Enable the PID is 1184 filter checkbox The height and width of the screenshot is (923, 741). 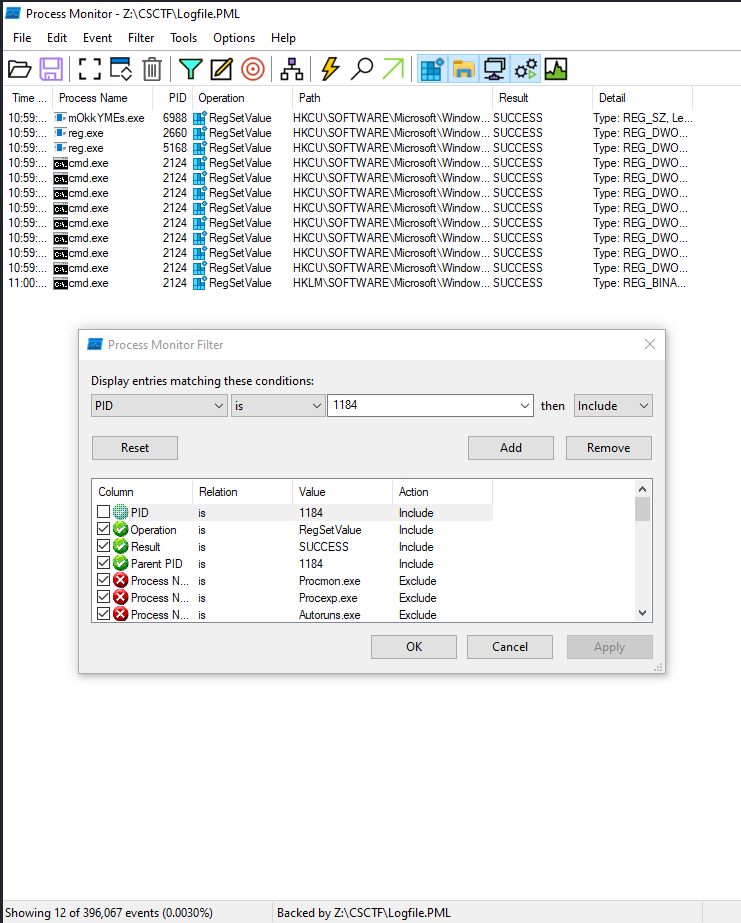(x=104, y=513)
